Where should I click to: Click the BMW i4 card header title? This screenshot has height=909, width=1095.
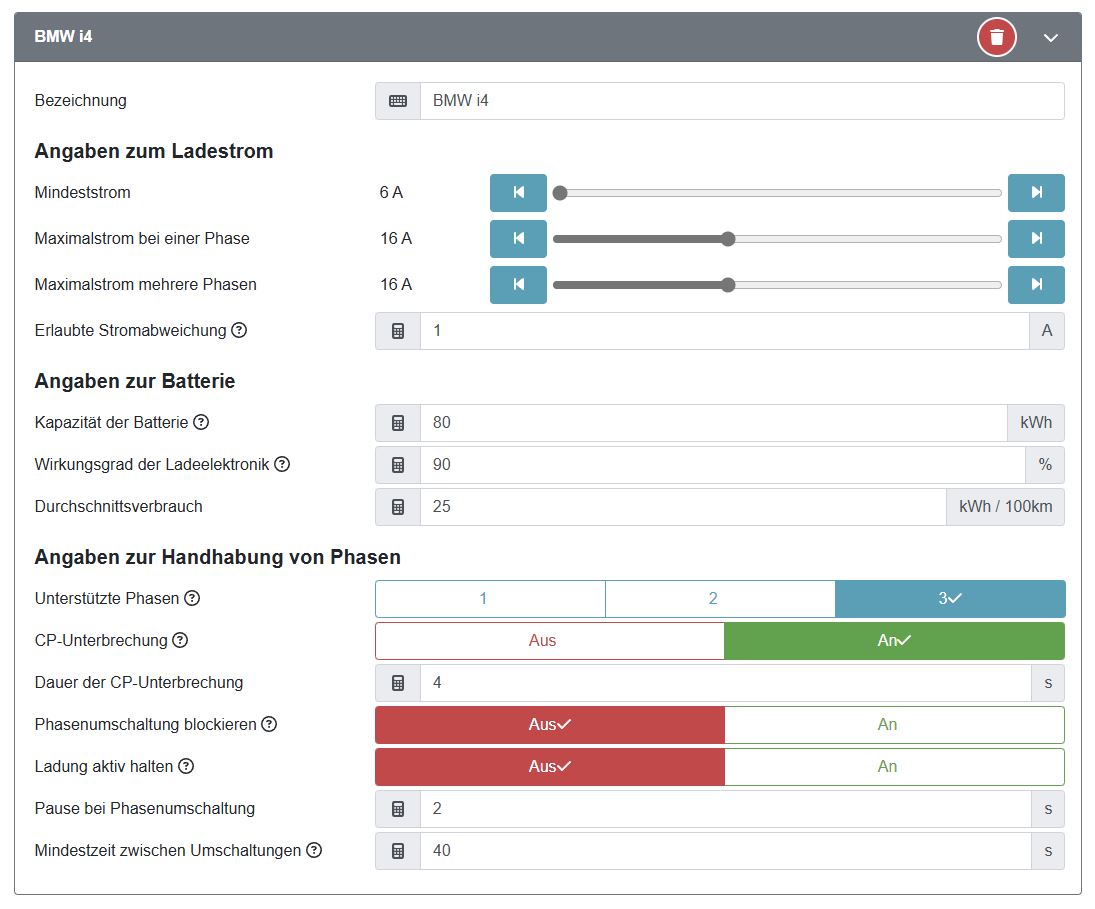(64, 36)
